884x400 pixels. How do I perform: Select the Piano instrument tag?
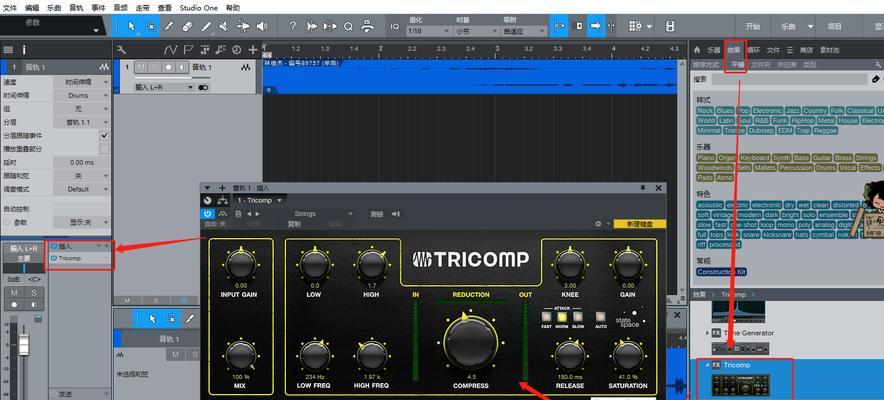[706, 158]
